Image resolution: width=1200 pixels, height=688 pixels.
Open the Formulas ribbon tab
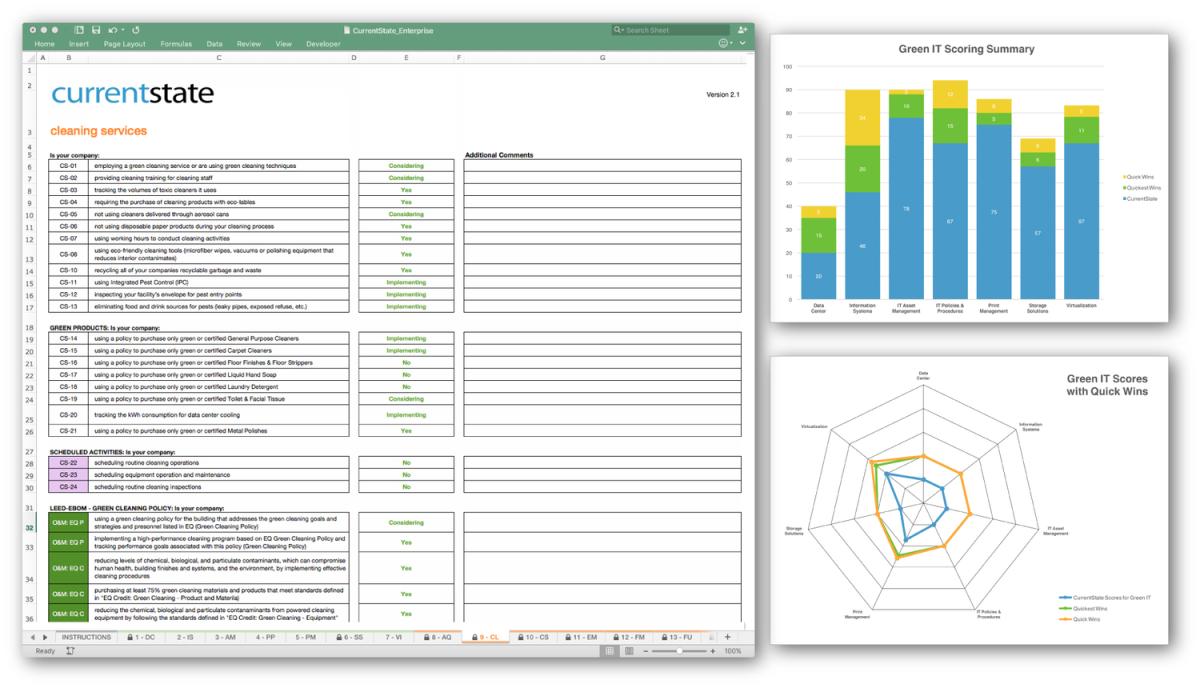point(176,44)
